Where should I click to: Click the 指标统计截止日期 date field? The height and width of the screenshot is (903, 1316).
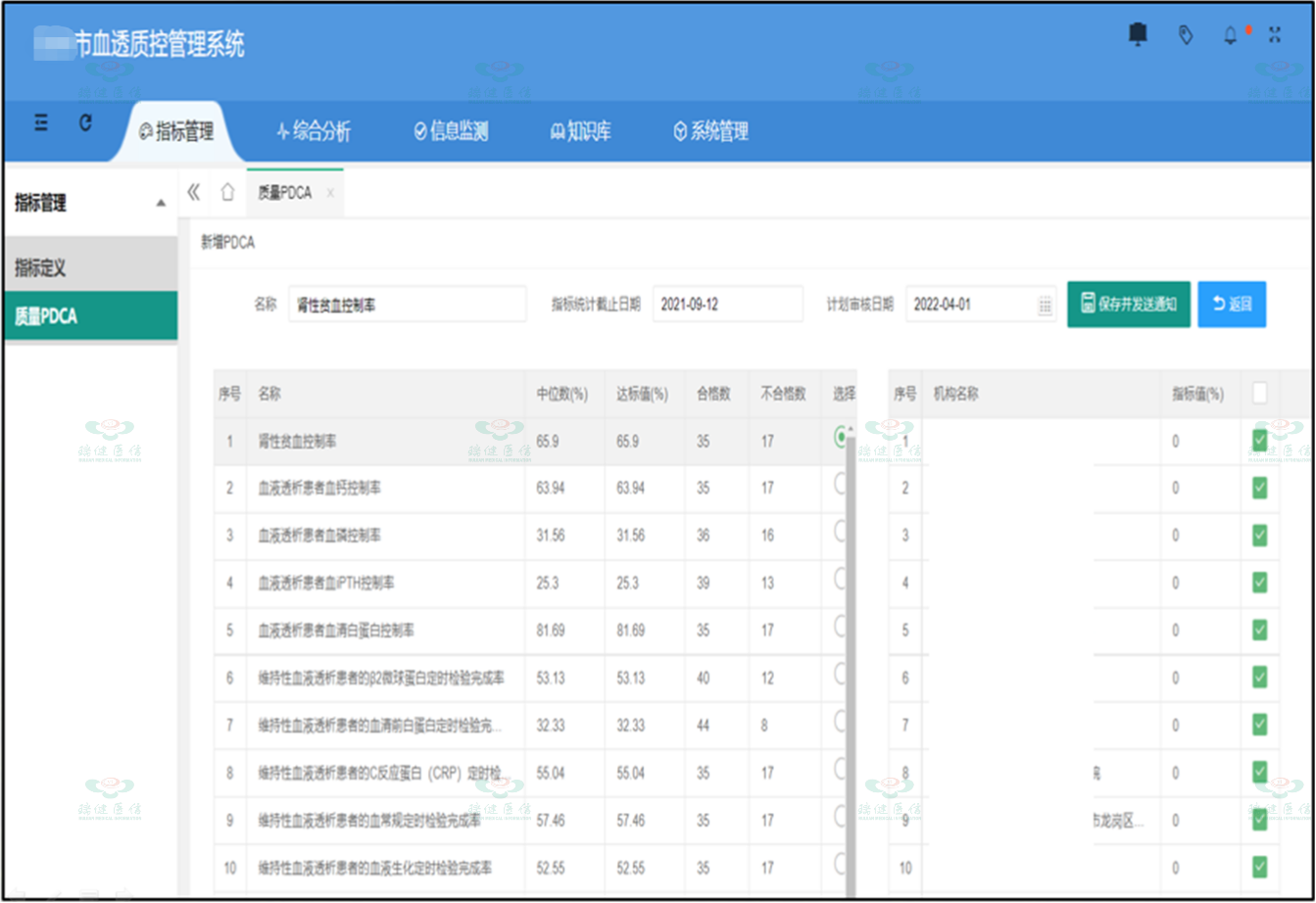click(x=728, y=305)
